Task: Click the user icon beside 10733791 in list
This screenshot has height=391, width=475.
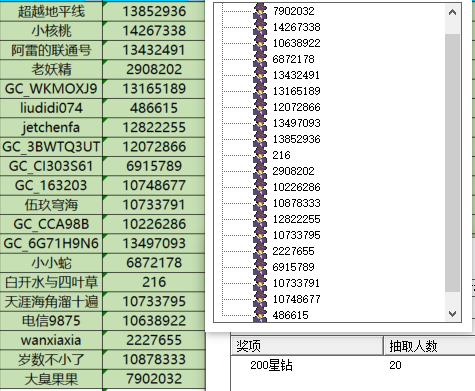Action: [260, 283]
